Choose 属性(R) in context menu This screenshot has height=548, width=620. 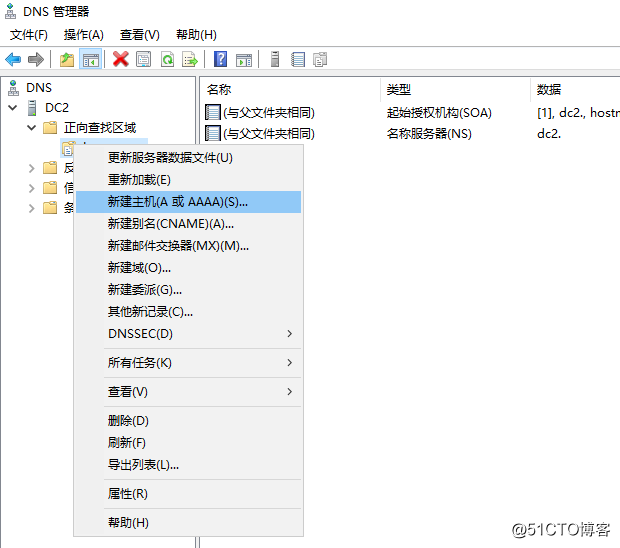189,494
